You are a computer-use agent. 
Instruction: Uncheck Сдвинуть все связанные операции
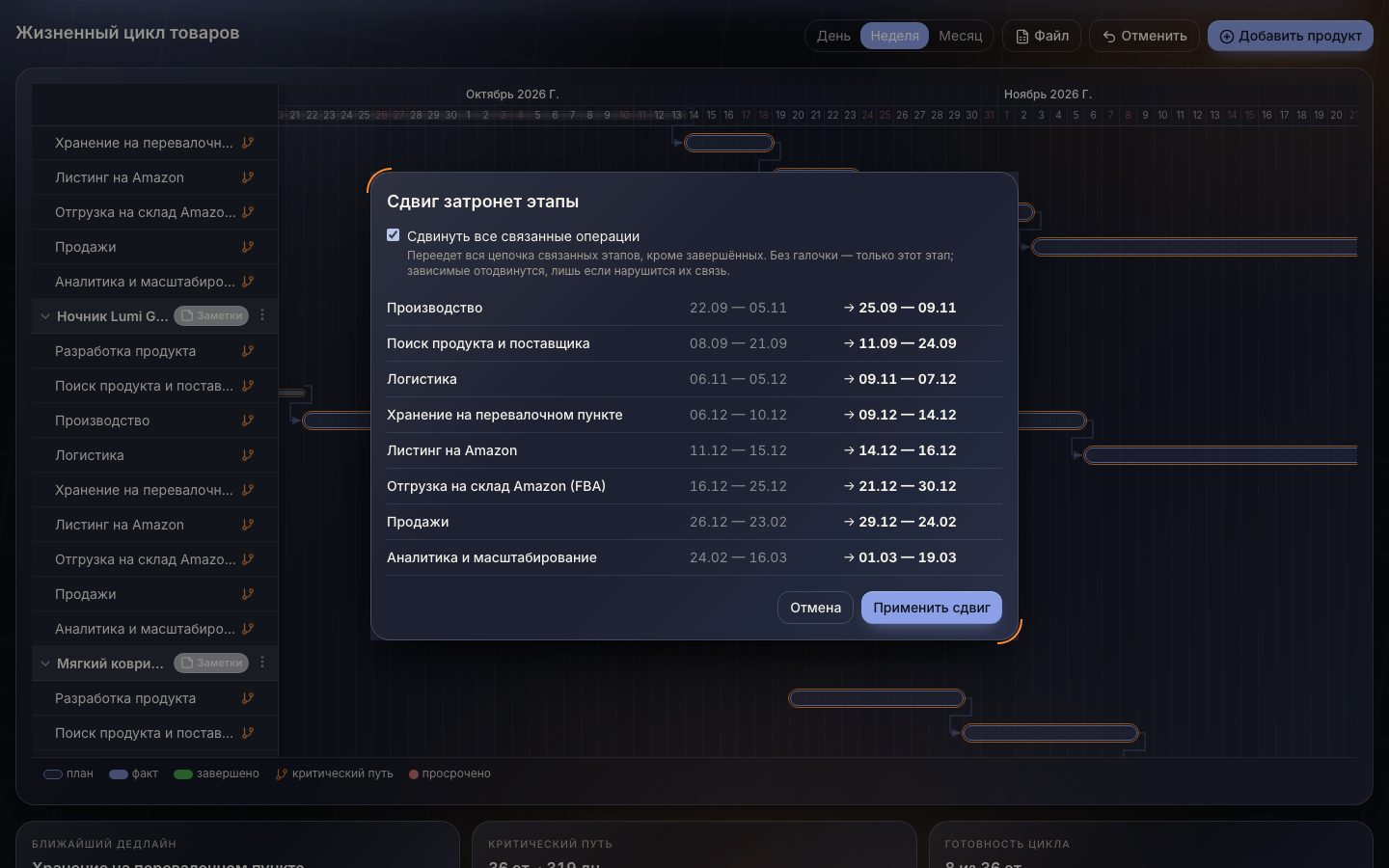point(394,235)
